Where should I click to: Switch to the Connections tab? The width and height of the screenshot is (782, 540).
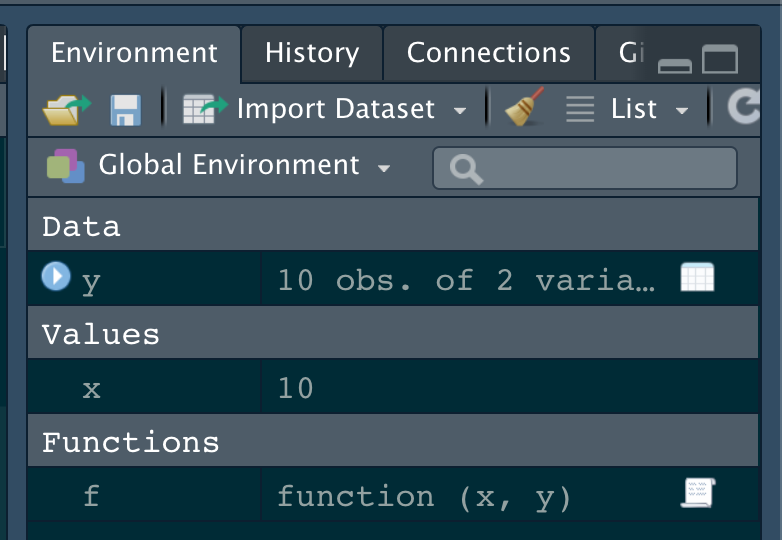click(x=488, y=53)
